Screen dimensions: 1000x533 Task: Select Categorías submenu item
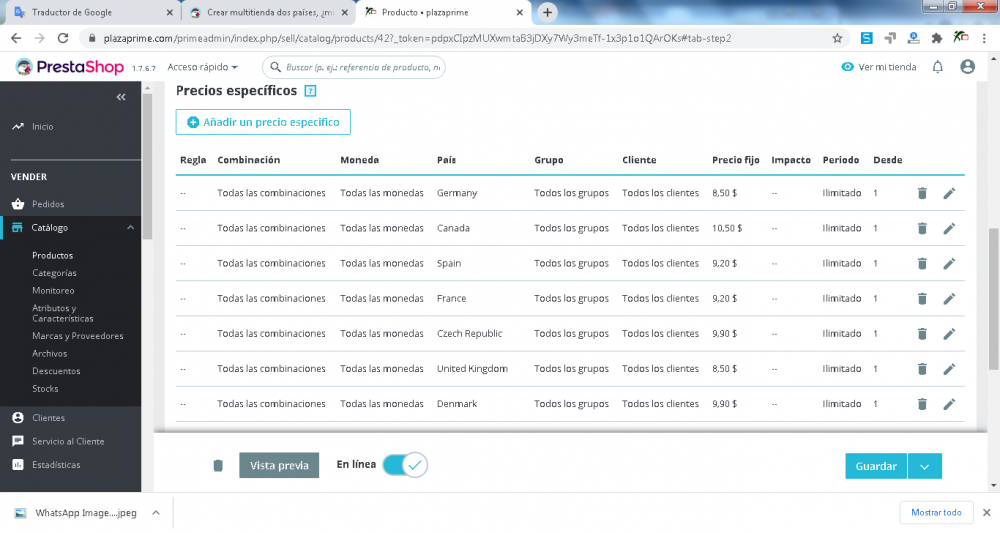54,273
